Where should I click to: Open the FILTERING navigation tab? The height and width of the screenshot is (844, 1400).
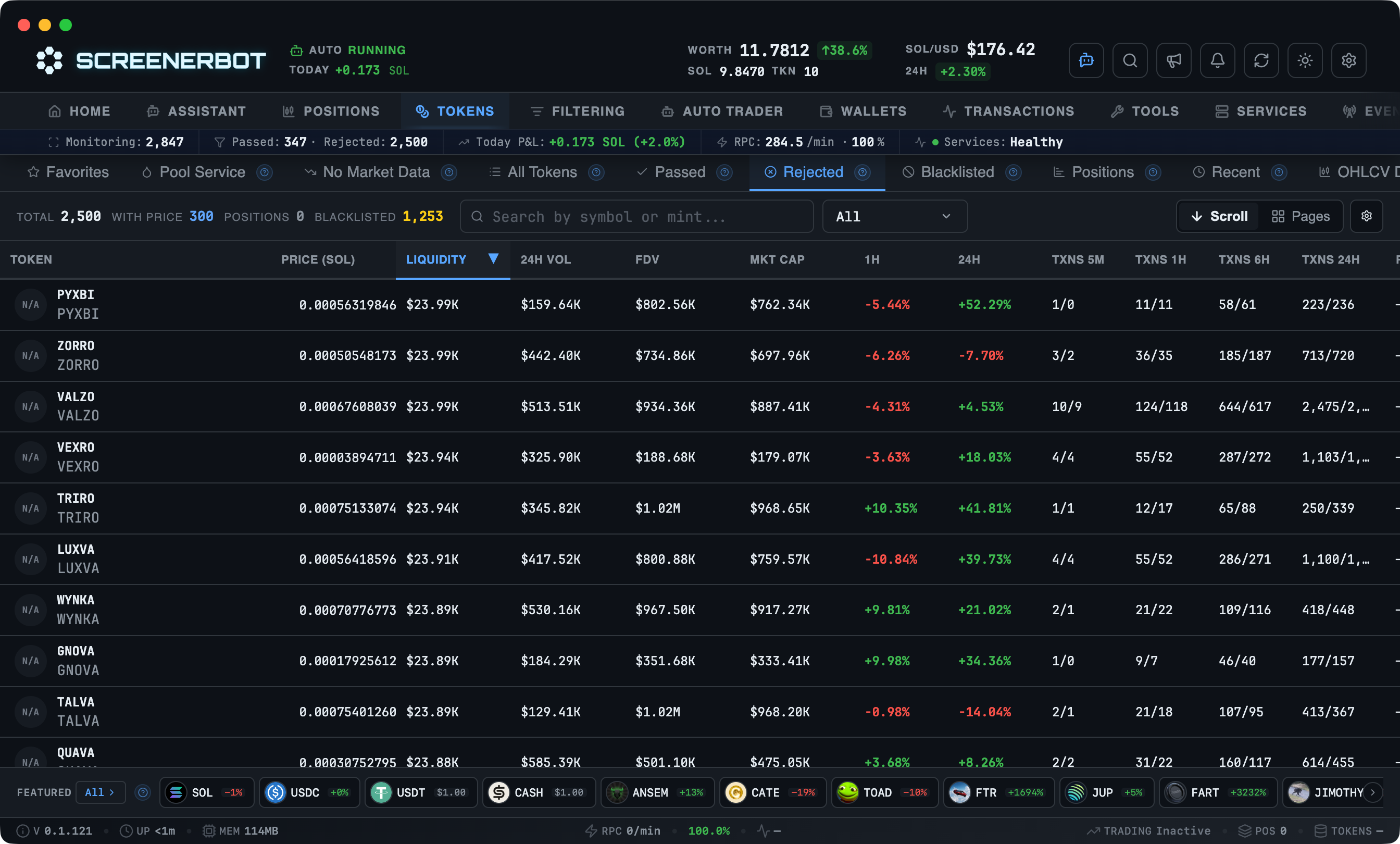click(x=577, y=111)
